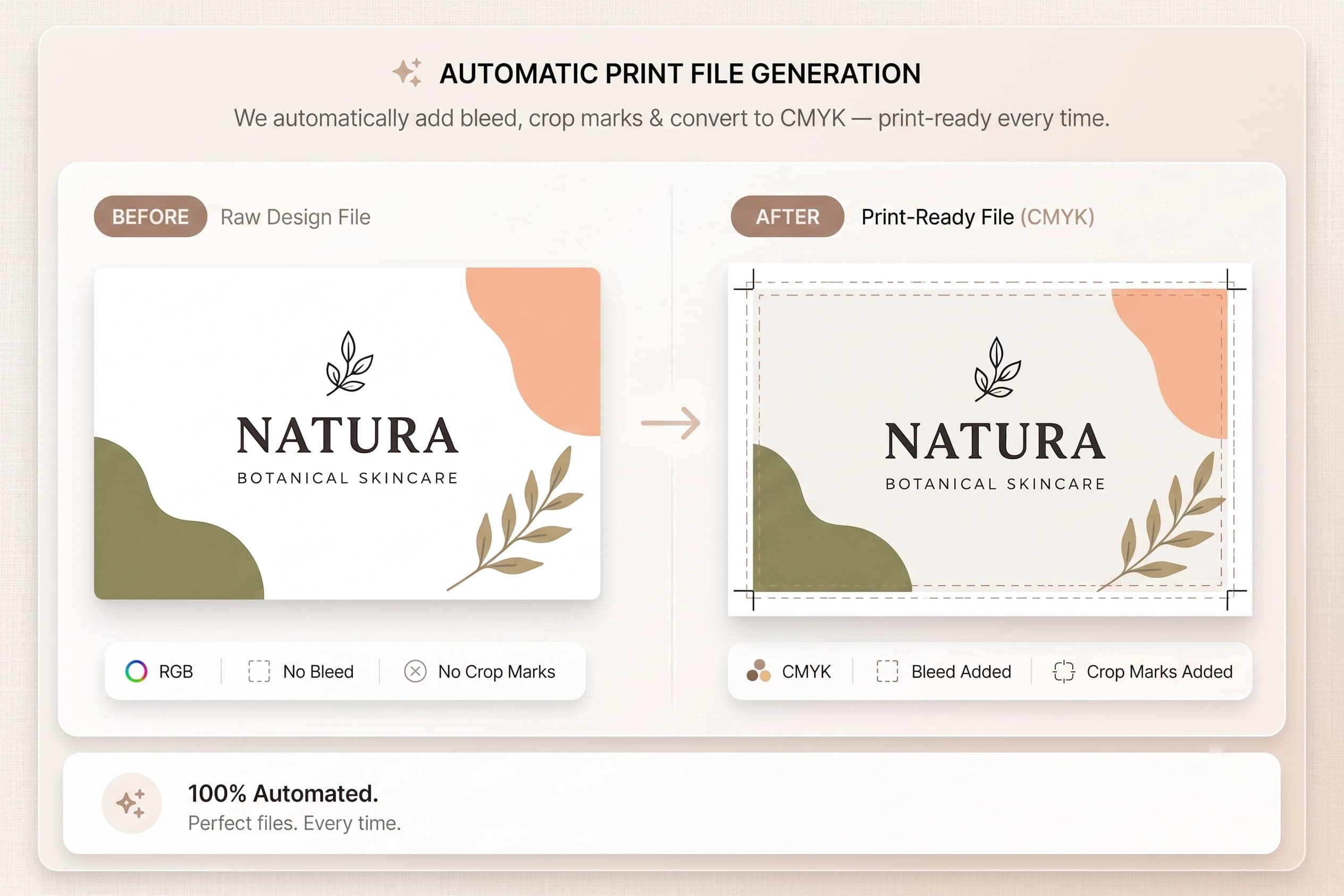Image resolution: width=1344 pixels, height=896 pixels.
Task: Click the Print-Ready File (CMYK) label
Action: [978, 217]
